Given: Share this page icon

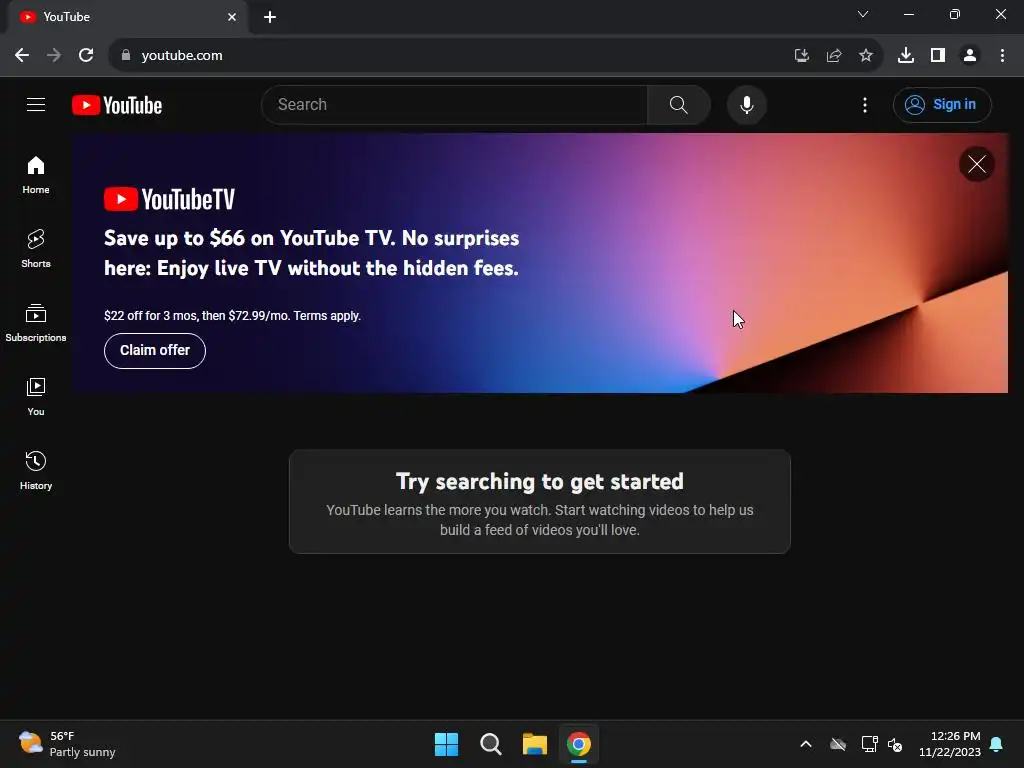Looking at the screenshot, I should tap(833, 56).
